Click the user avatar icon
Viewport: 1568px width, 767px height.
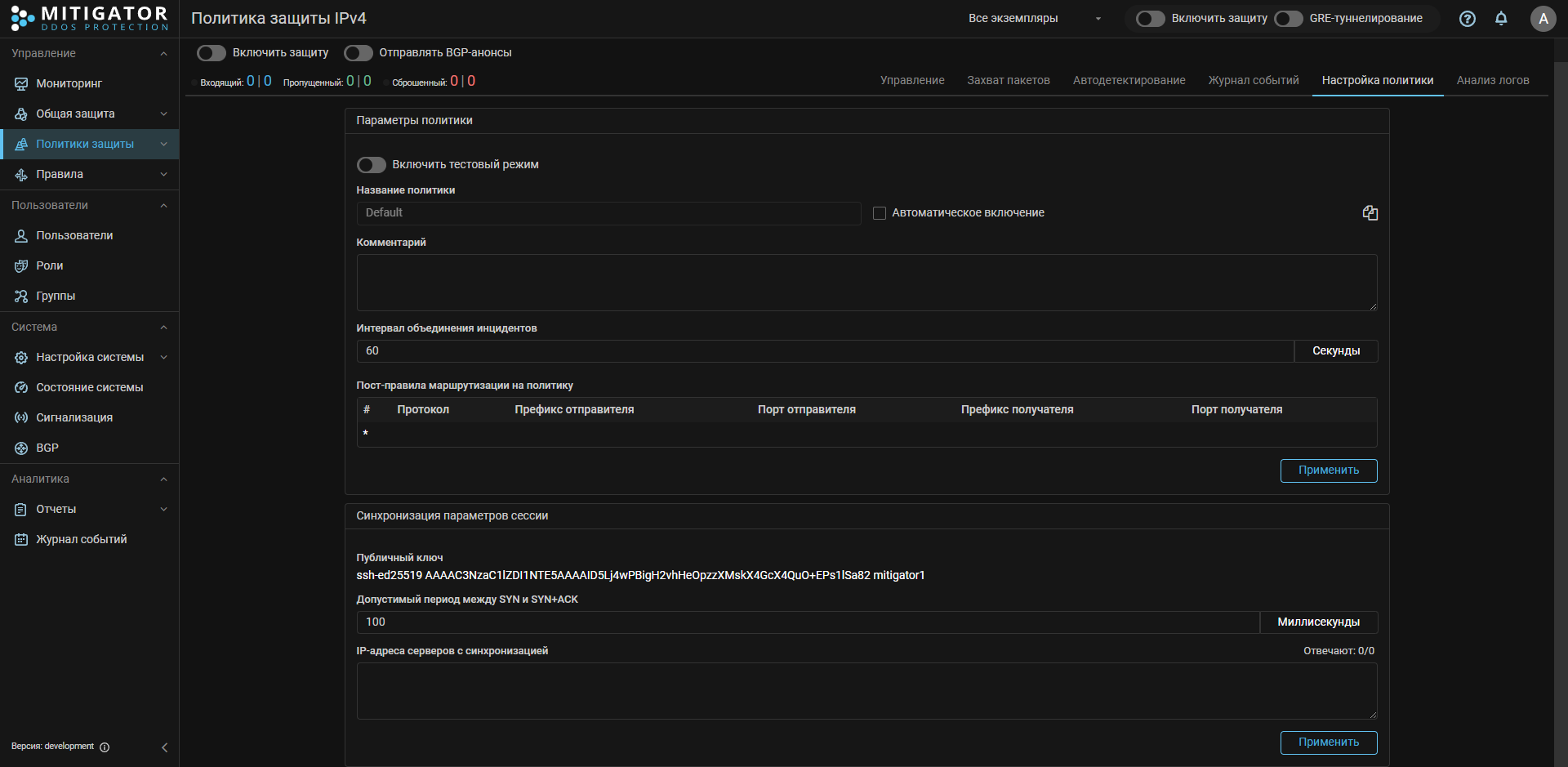click(1542, 19)
